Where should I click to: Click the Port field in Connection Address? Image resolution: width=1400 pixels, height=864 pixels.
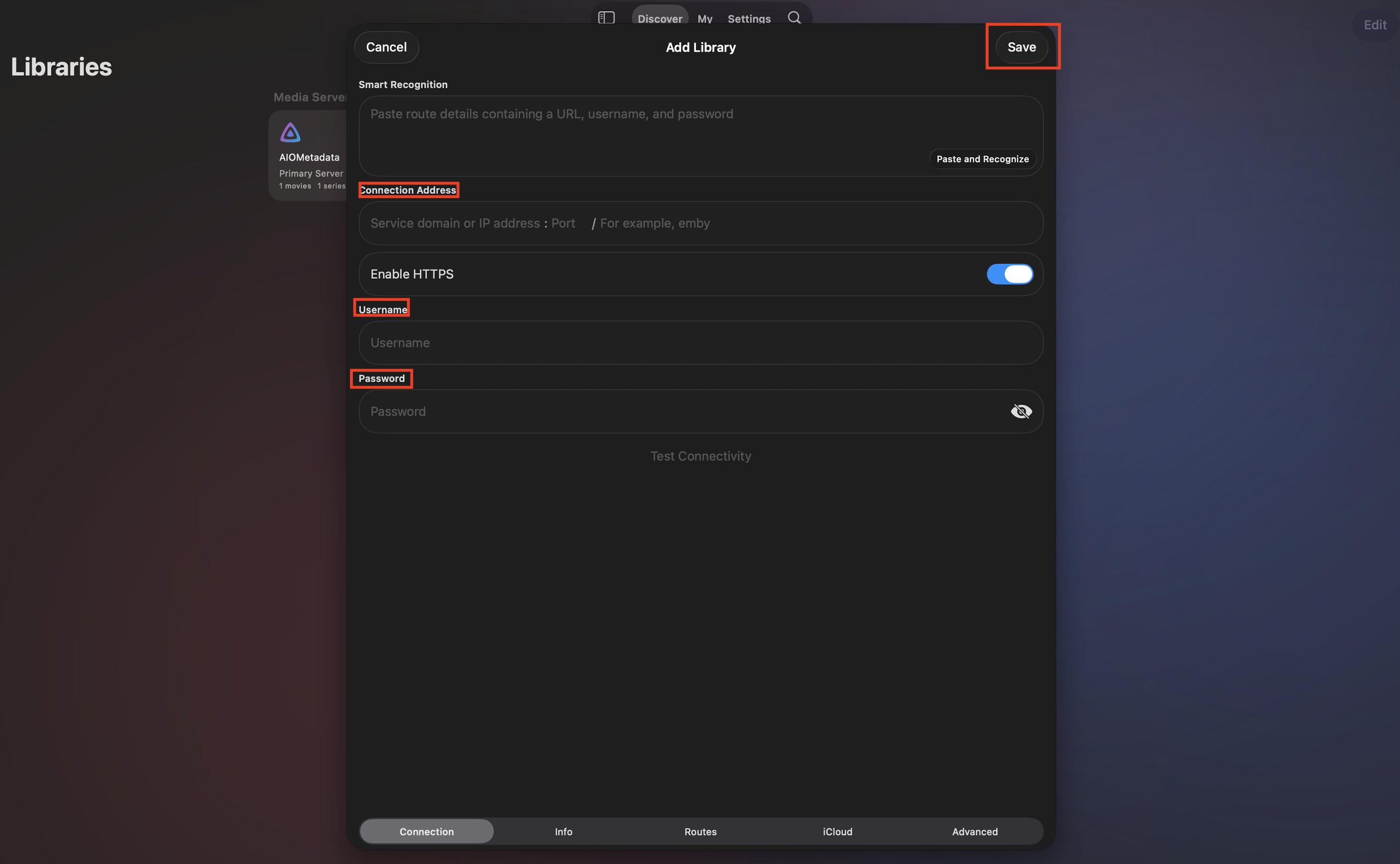pyautogui.click(x=563, y=223)
